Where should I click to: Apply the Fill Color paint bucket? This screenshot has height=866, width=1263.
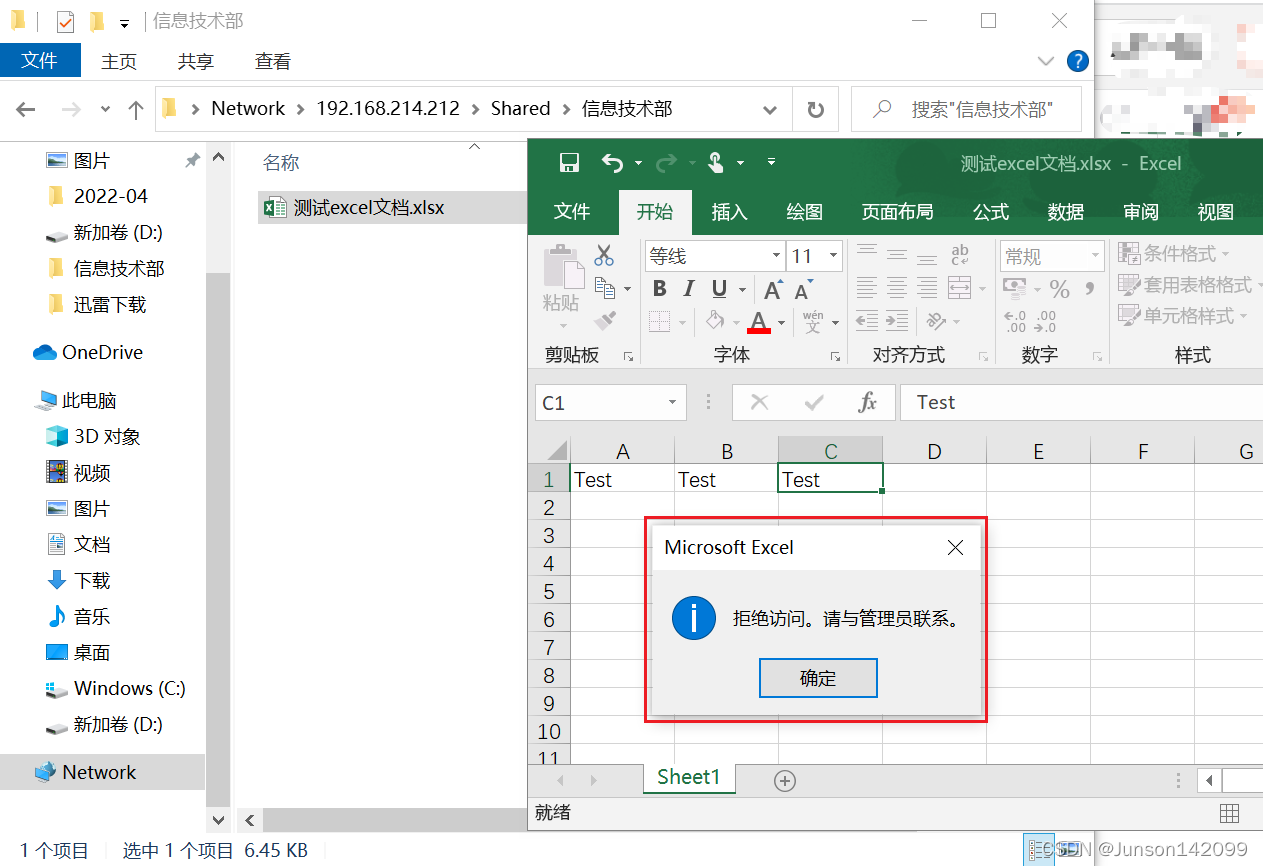(x=714, y=321)
